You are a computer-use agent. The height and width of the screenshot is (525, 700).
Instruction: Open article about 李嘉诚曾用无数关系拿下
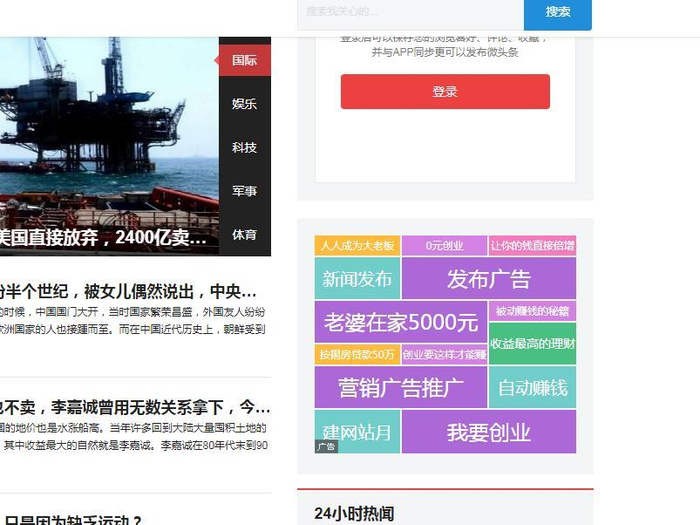[x=135, y=407]
